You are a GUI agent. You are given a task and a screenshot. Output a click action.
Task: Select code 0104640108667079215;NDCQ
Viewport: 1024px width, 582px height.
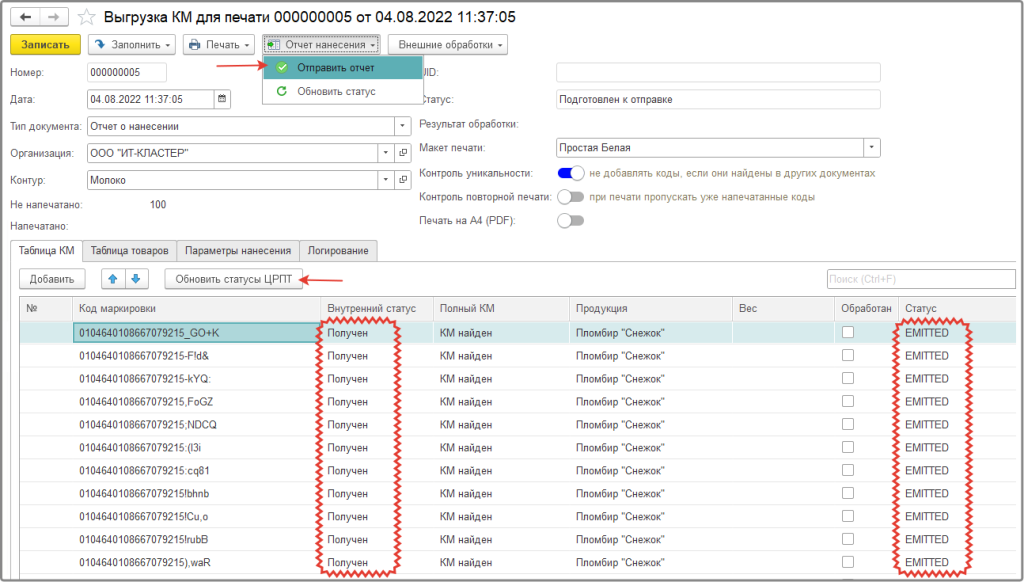coord(148,425)
